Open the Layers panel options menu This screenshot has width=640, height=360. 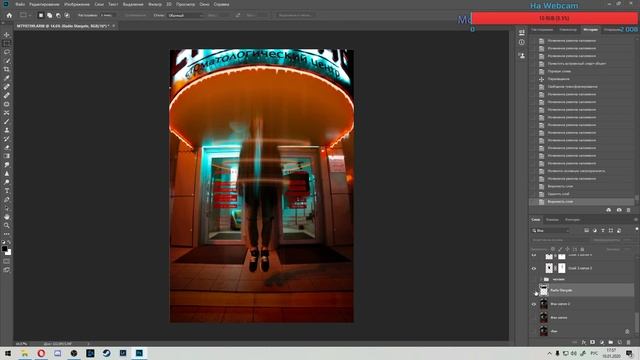(x=636, y=220)
